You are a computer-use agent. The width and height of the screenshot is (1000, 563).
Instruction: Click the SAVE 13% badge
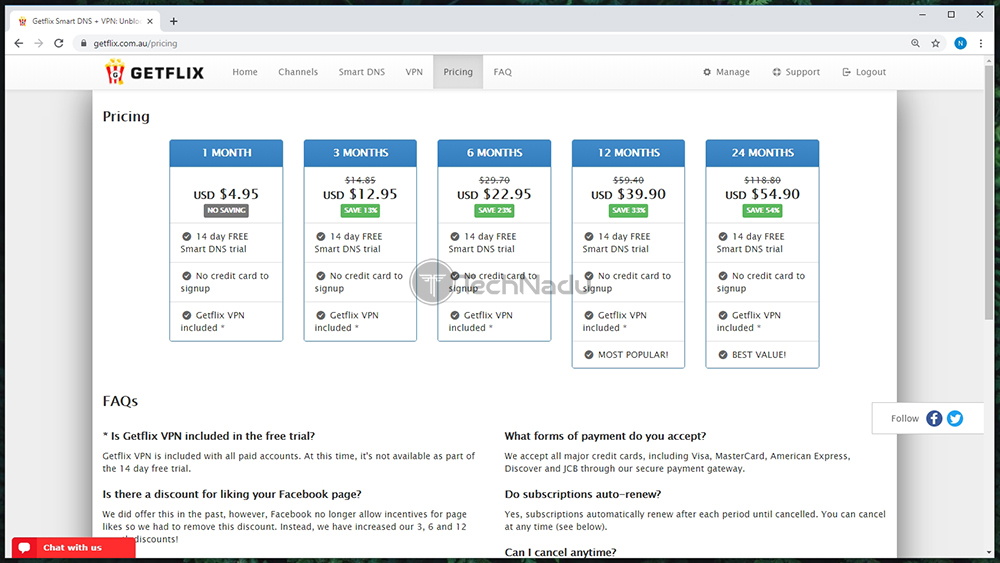(360, 210)
